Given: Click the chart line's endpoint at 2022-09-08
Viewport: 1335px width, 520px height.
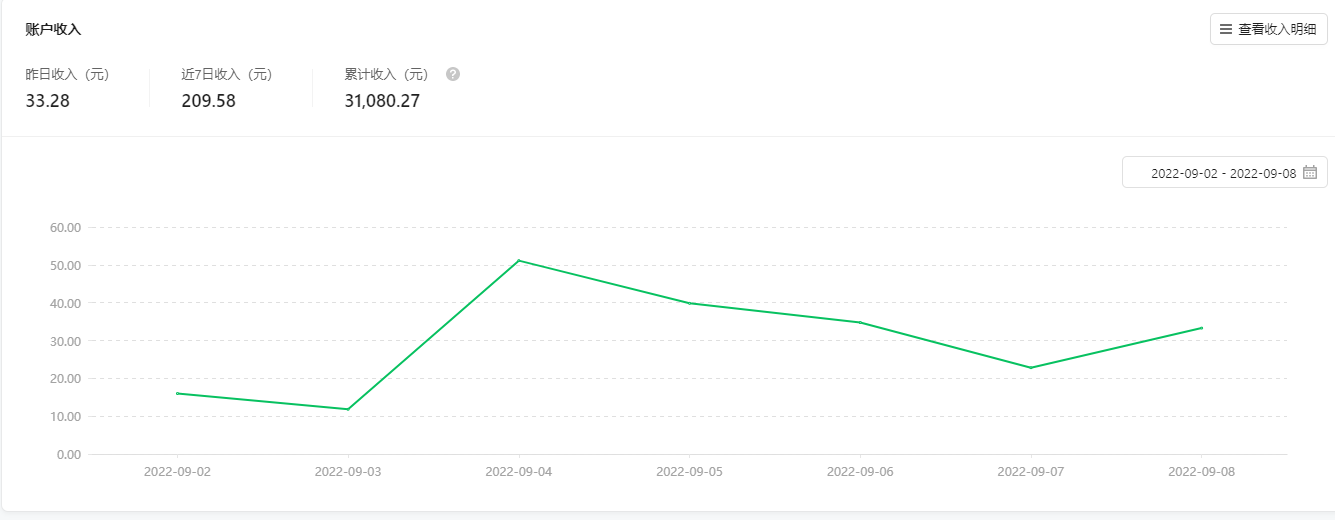Looking at the screenshot, I should coord(1201,328).
